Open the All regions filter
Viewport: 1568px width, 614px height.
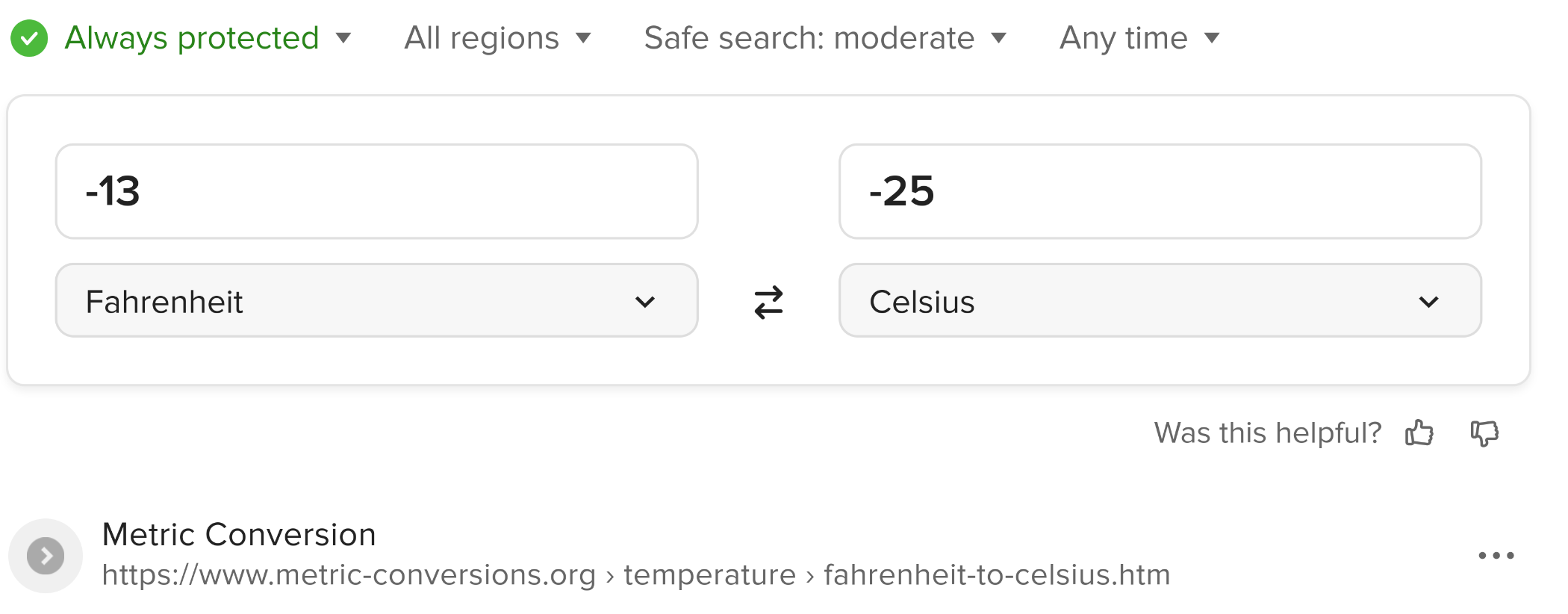497,38
